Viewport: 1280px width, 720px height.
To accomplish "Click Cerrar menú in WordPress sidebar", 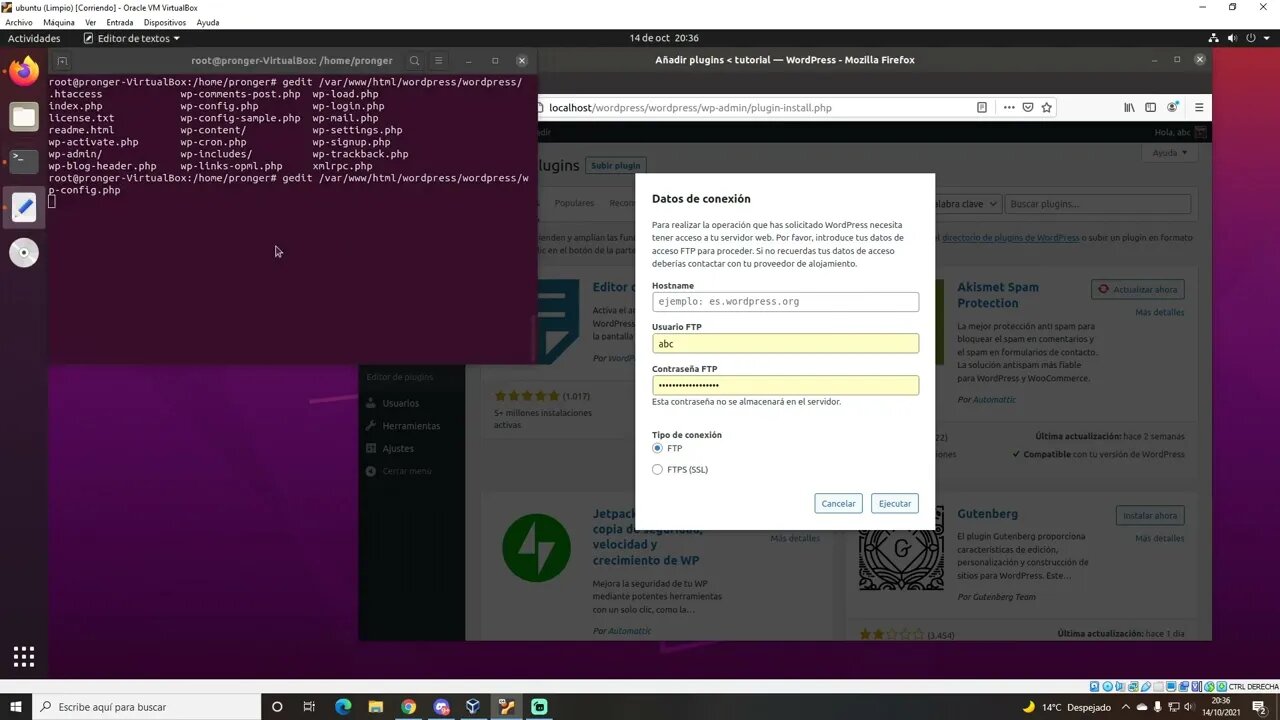I will click(x=407, y=471).
